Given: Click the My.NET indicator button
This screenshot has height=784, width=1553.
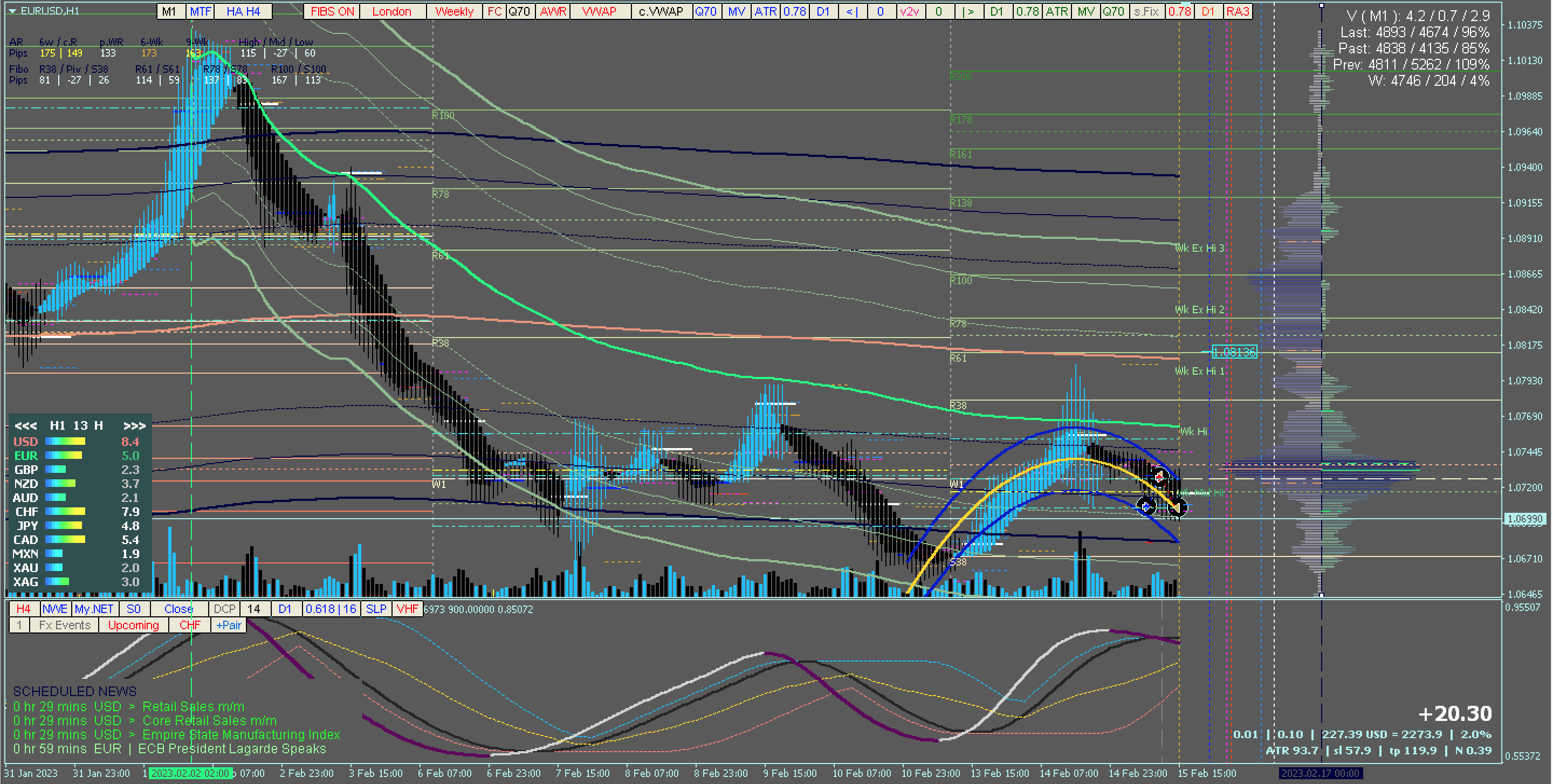Looking at the screenshot, I should [x=94, y=609].
